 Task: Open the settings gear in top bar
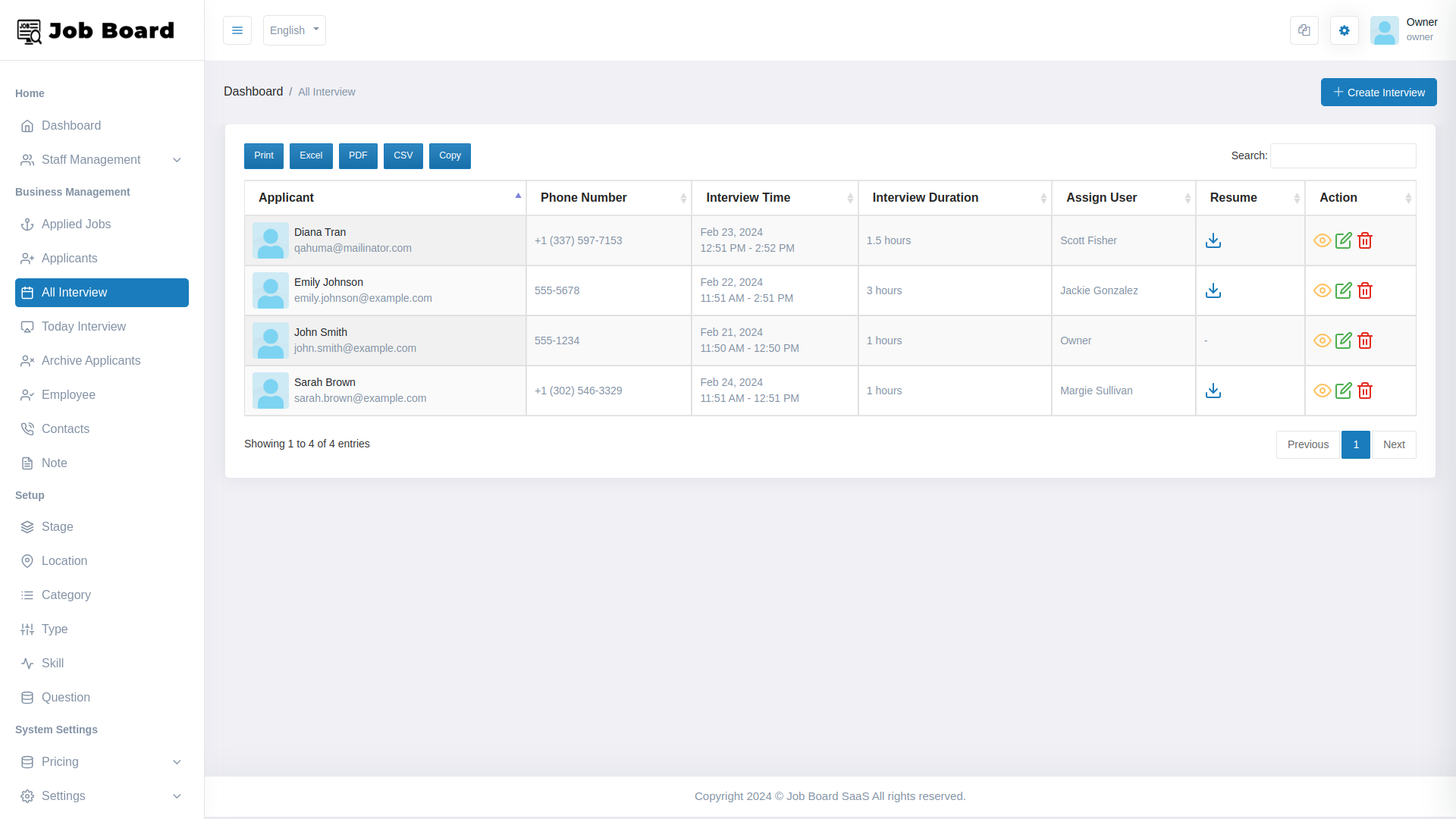tap(1344, 30)
